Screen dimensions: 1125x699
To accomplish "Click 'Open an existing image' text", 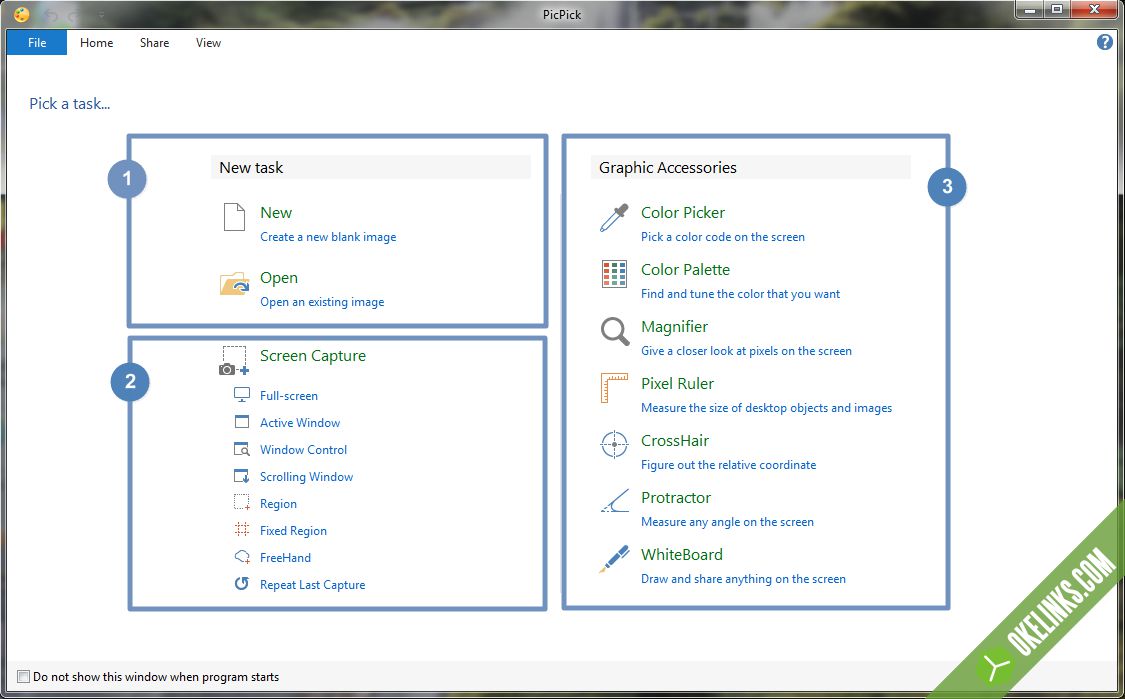I will click(x=322, y=302).
